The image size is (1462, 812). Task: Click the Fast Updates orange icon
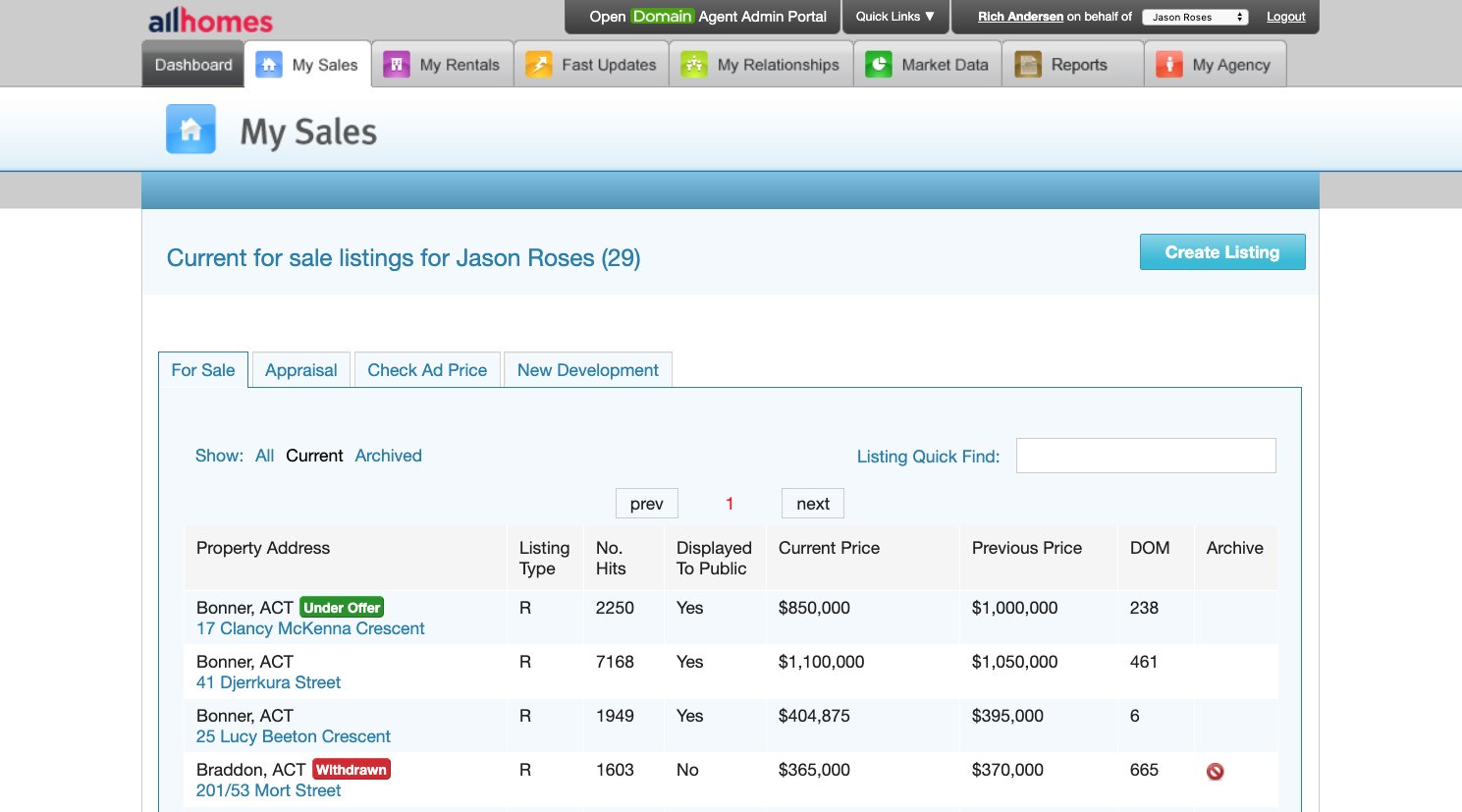[x=539, y=65]
